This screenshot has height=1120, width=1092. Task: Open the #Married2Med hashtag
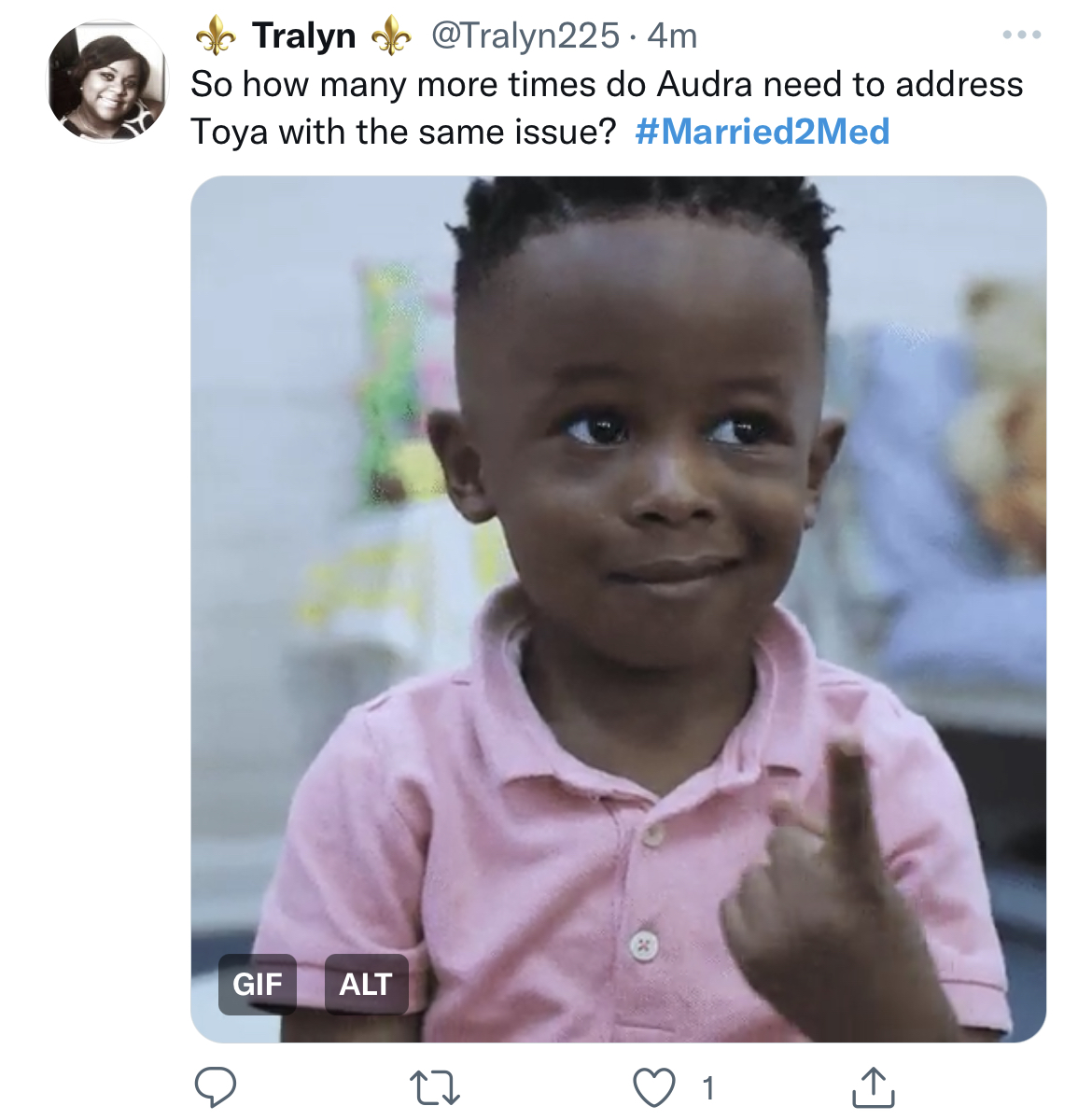(x=762, y=132)
